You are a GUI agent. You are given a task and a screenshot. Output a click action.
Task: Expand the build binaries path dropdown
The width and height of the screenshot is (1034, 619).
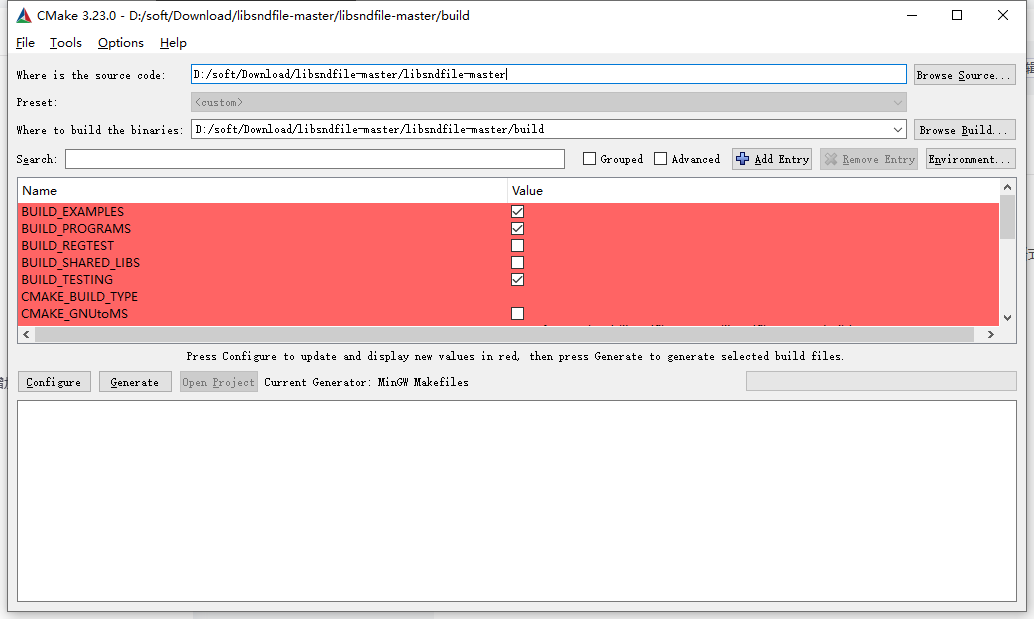(897, 130)
